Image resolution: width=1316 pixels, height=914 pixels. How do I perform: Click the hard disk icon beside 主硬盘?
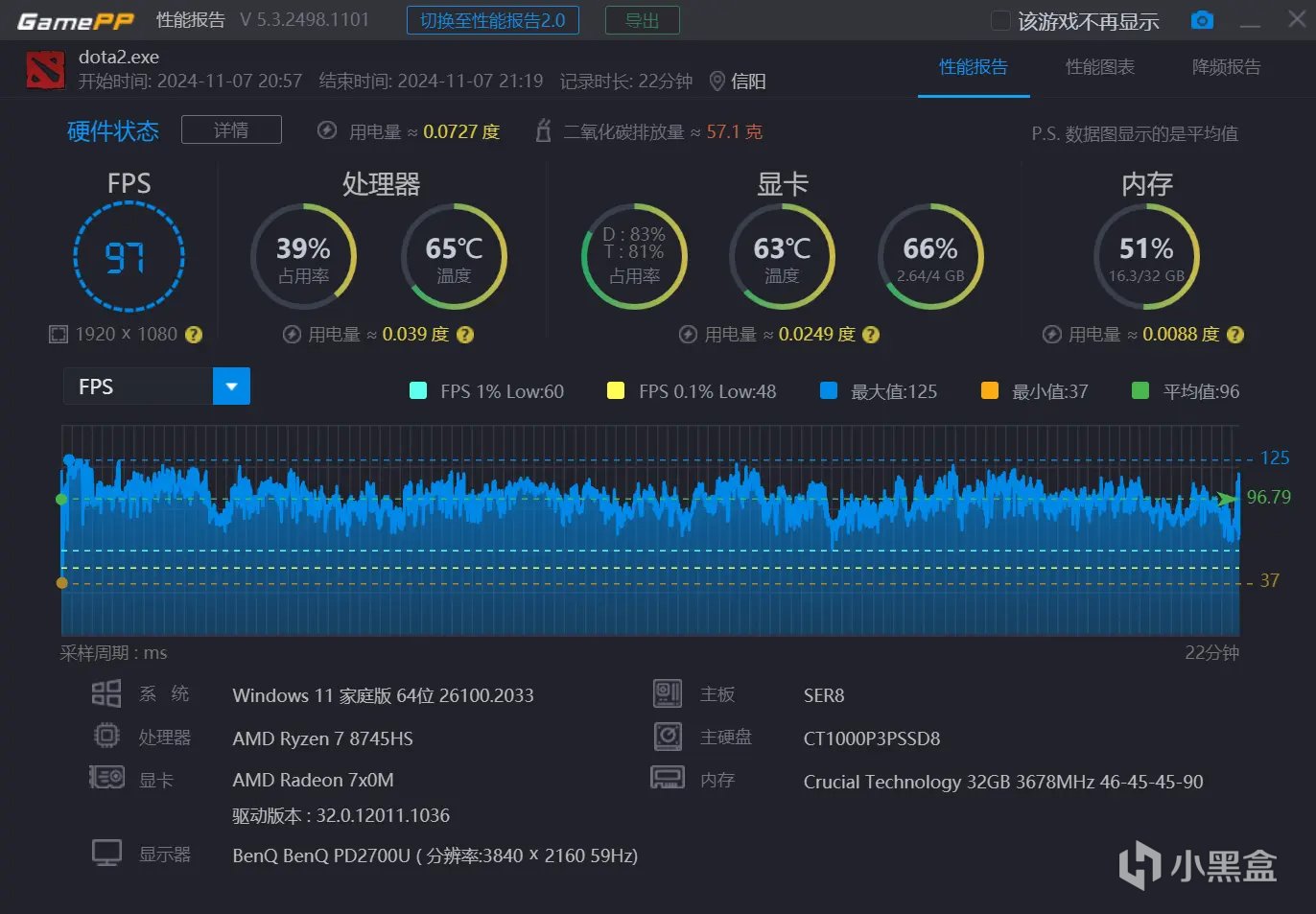[668, 737]
